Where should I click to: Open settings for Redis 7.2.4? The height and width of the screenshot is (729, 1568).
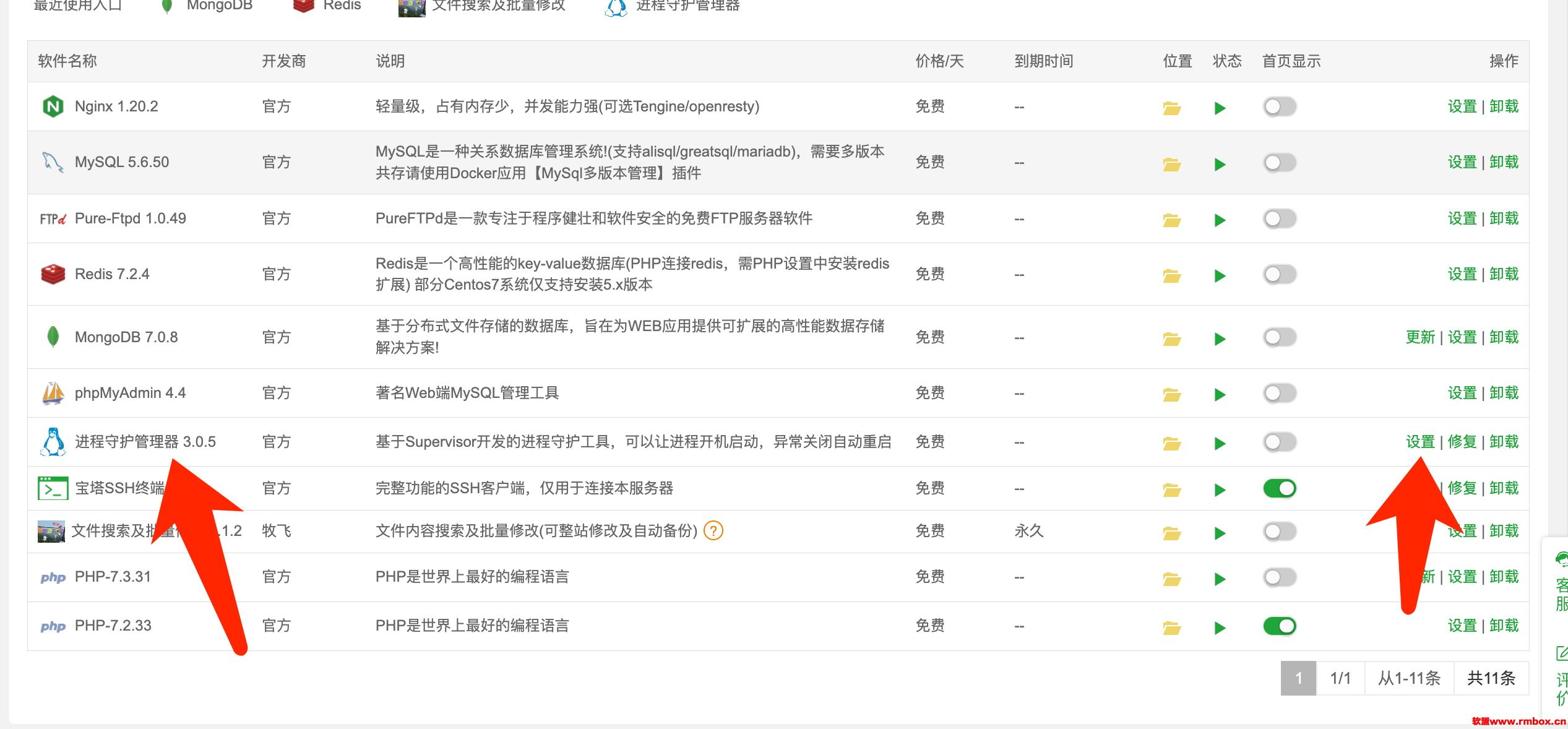(1462, 274)
